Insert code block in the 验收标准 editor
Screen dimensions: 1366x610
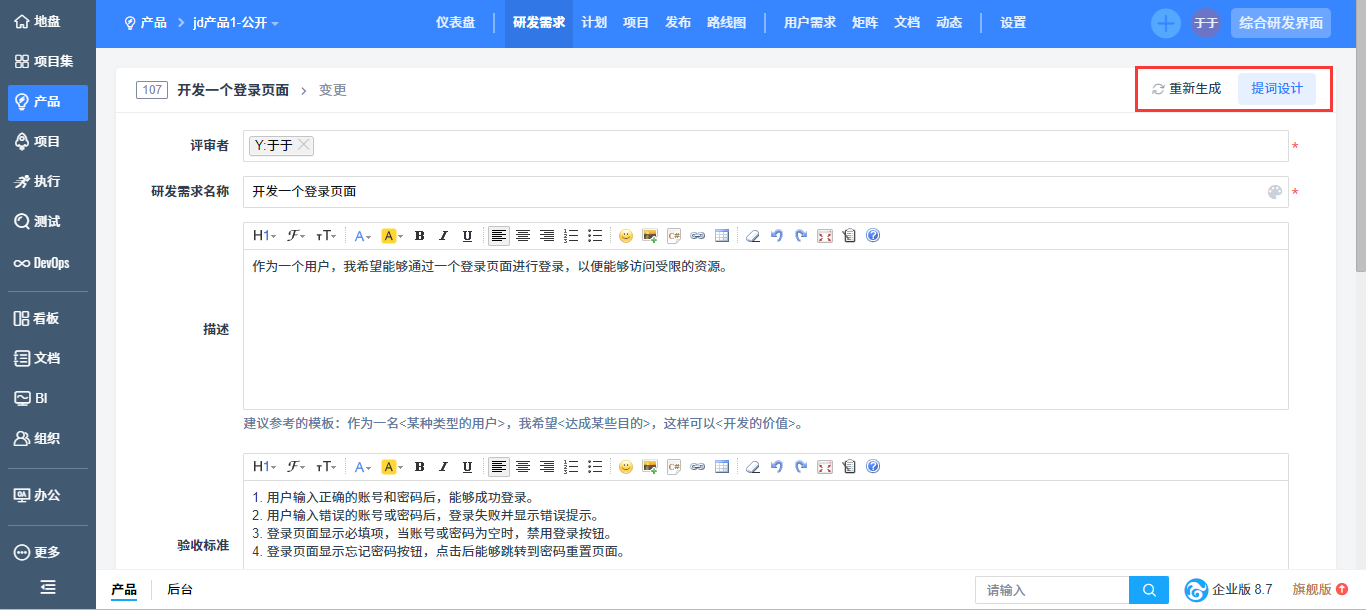tap(674, 467)
